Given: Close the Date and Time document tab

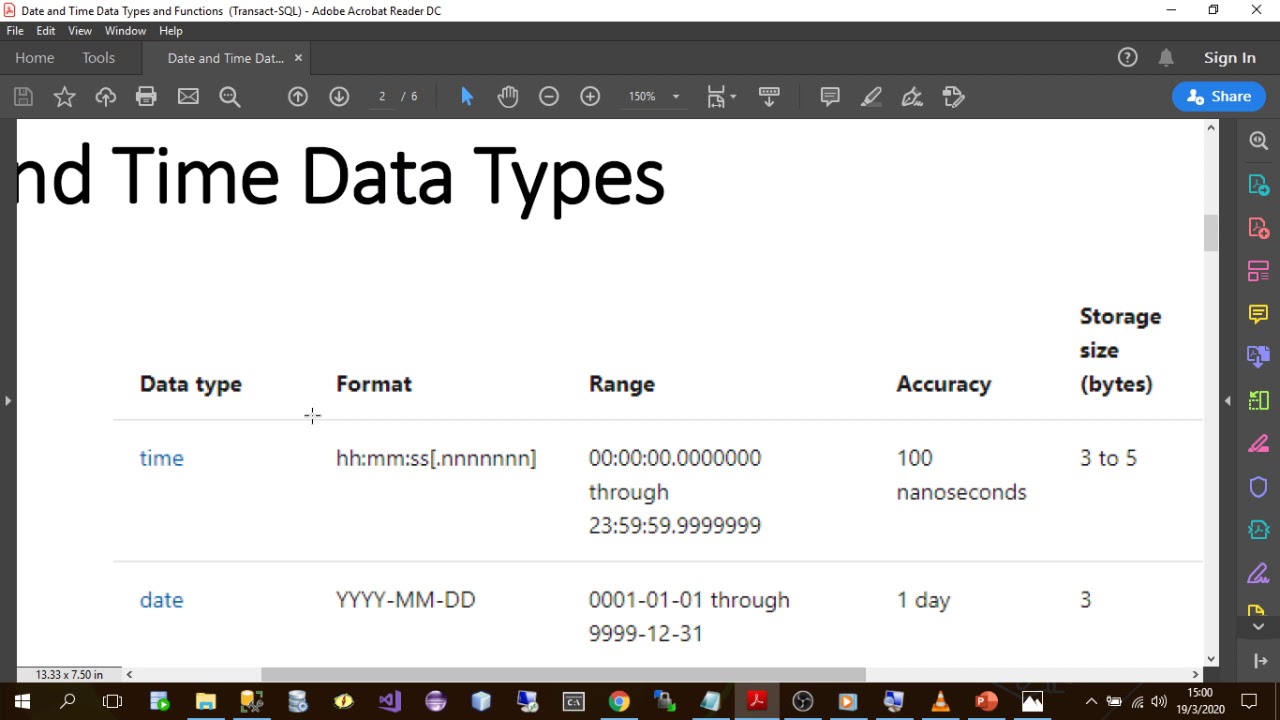Looking at the screenshot, I should [298, 58].
